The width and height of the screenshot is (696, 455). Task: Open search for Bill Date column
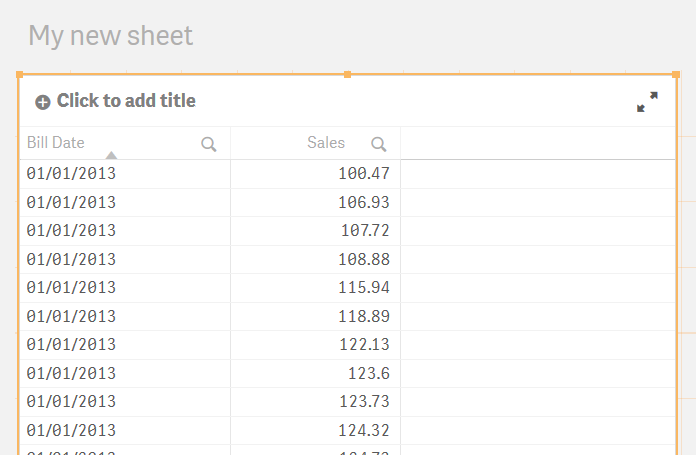(209, 144)
